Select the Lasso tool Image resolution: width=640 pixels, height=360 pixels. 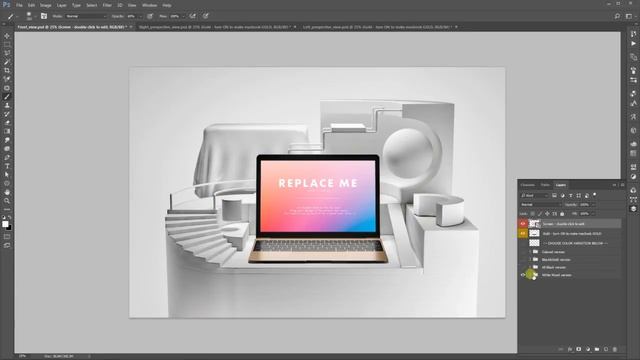click(7, 53)
